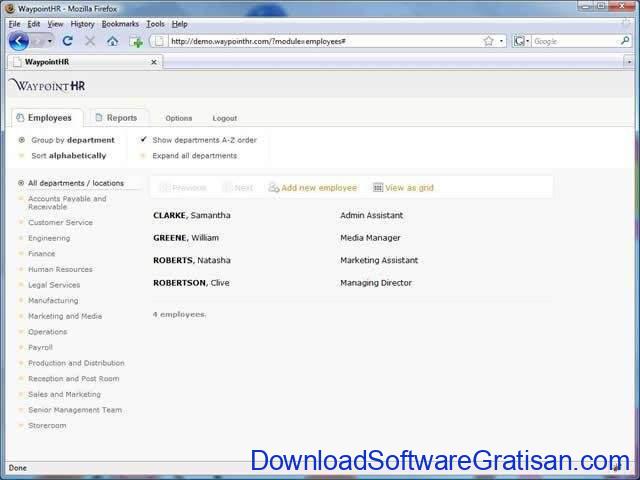Open the View menu
This screenshot has height=480, width=640.
(x=55, y=24)
